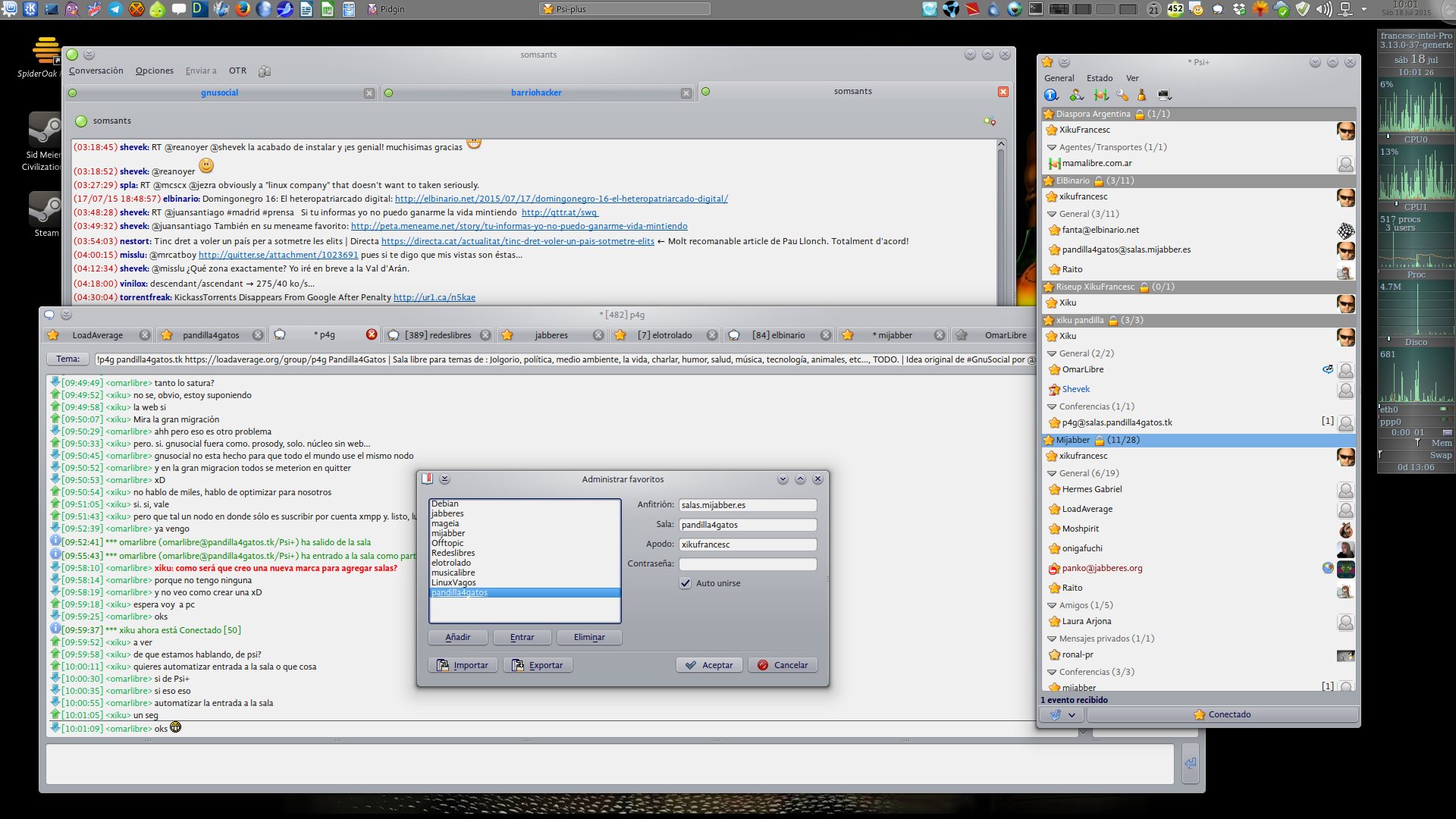Open the Opciones menu in somsants window
1456x819 pixels.
155,71
